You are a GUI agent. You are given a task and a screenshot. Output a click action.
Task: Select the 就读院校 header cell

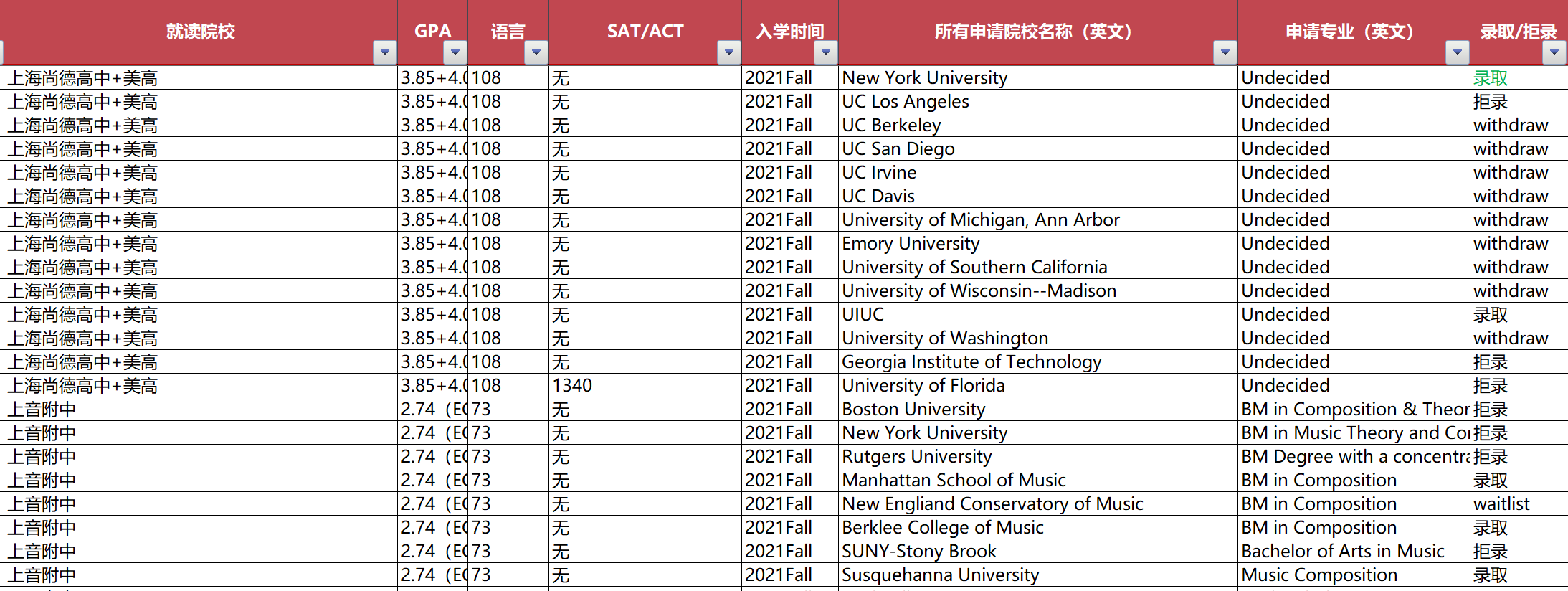point(201,32)
